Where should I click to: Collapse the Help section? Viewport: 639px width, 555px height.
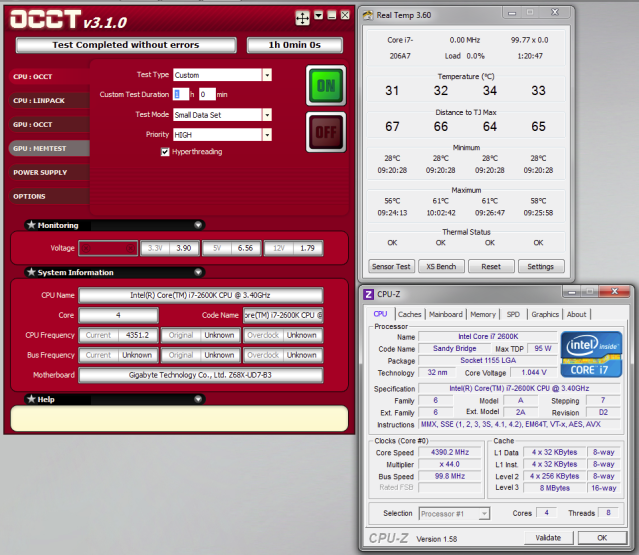pos(198,399)
